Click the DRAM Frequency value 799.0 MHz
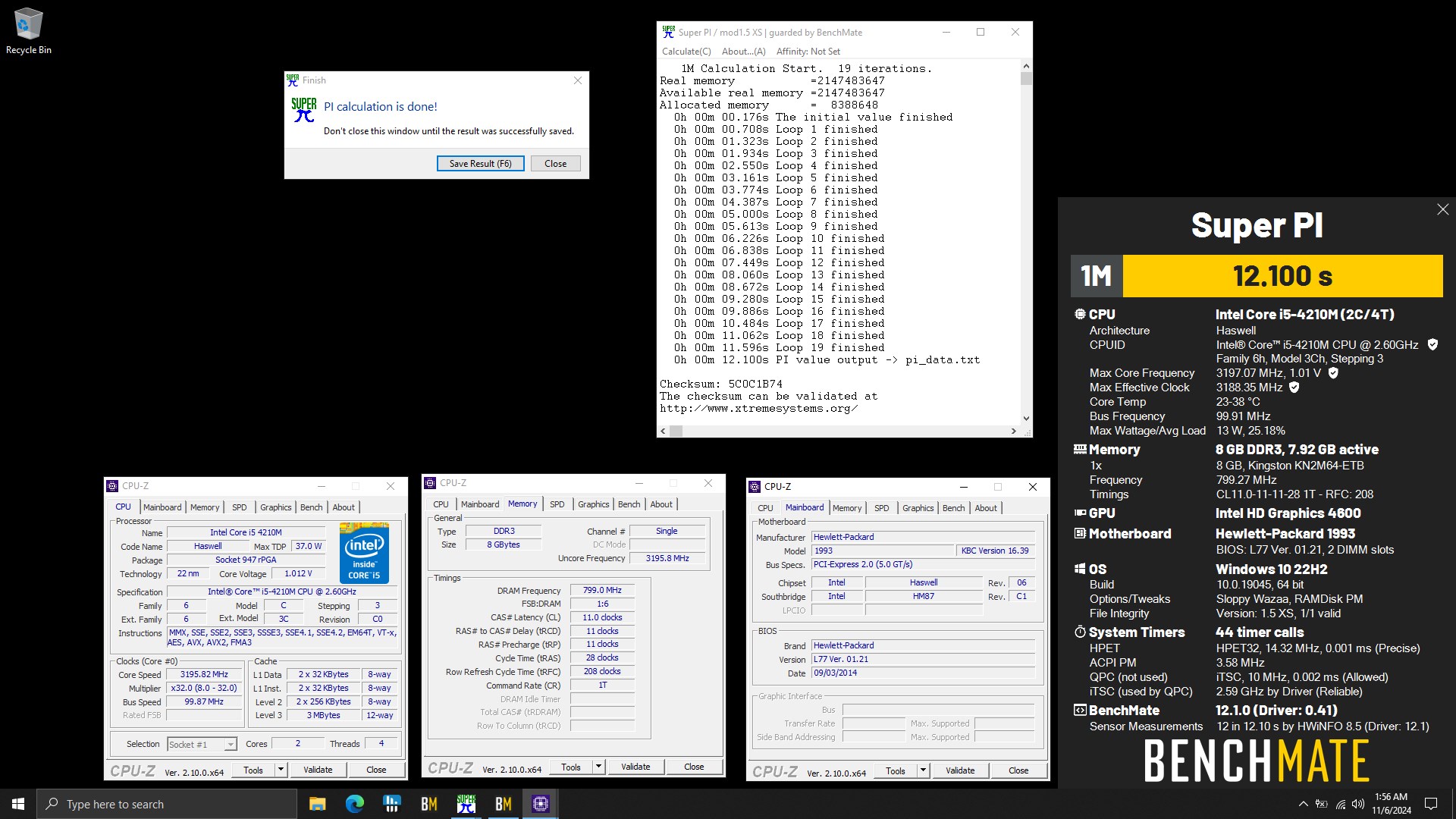This screenshot has width=1456, height=819. pos(602,590)
